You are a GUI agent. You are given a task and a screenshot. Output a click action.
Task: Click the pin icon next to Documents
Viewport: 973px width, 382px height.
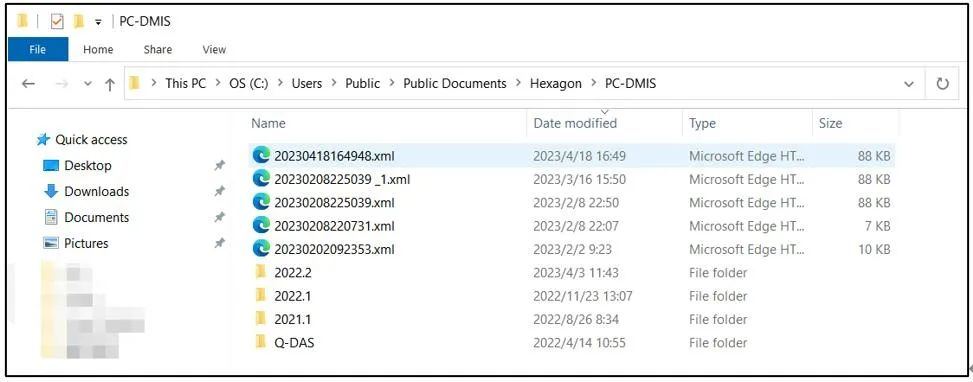click(x=219, y=218)
